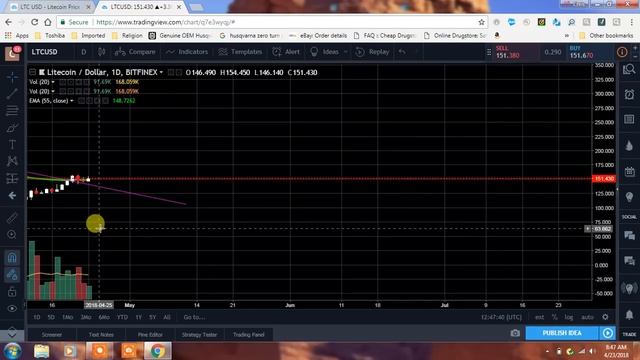Open the order panel menu beside SELL
640x360 pixels.
tap(489, 52)
